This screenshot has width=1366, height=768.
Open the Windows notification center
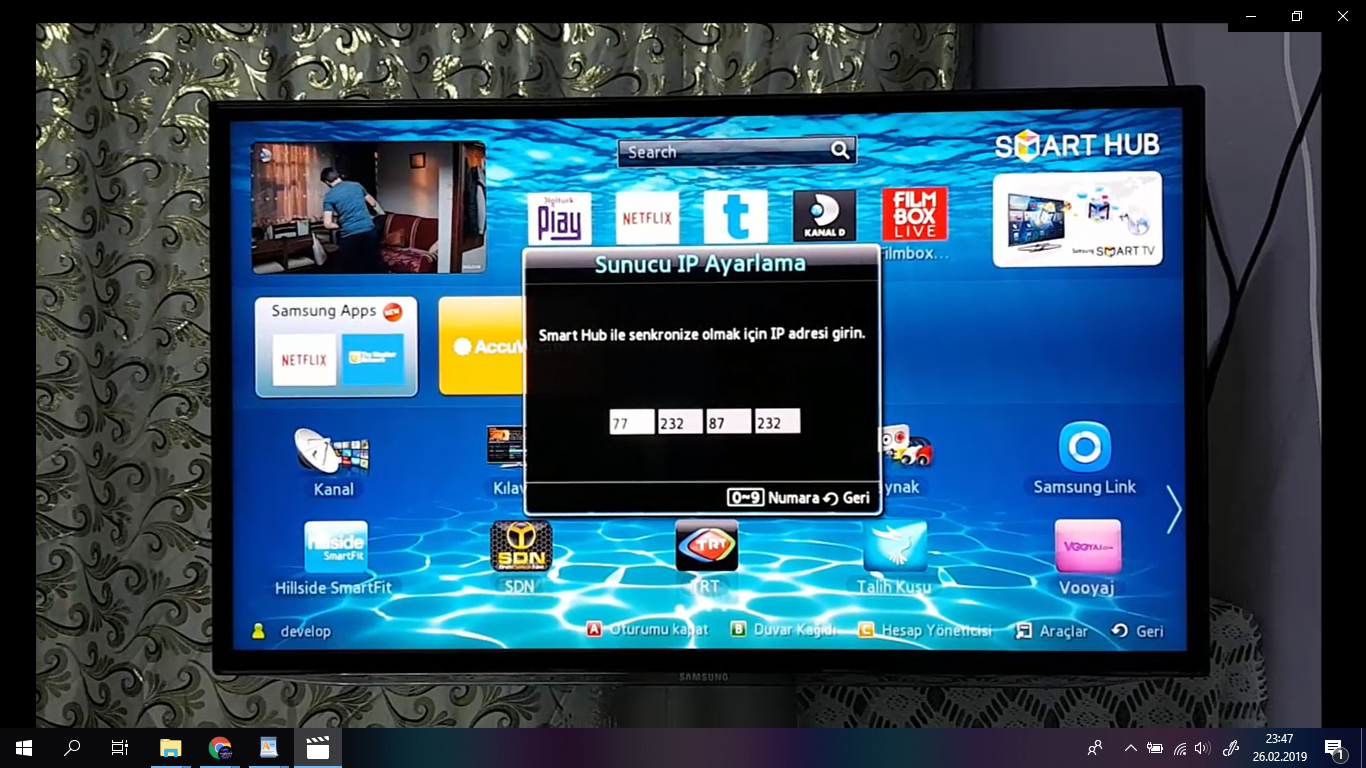pyautogui.click(x=1334, y=748)
